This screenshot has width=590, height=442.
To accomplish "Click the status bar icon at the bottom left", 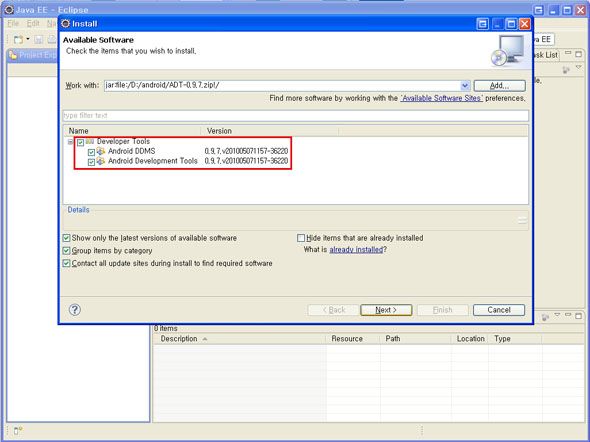I will [x=17, y=430].
